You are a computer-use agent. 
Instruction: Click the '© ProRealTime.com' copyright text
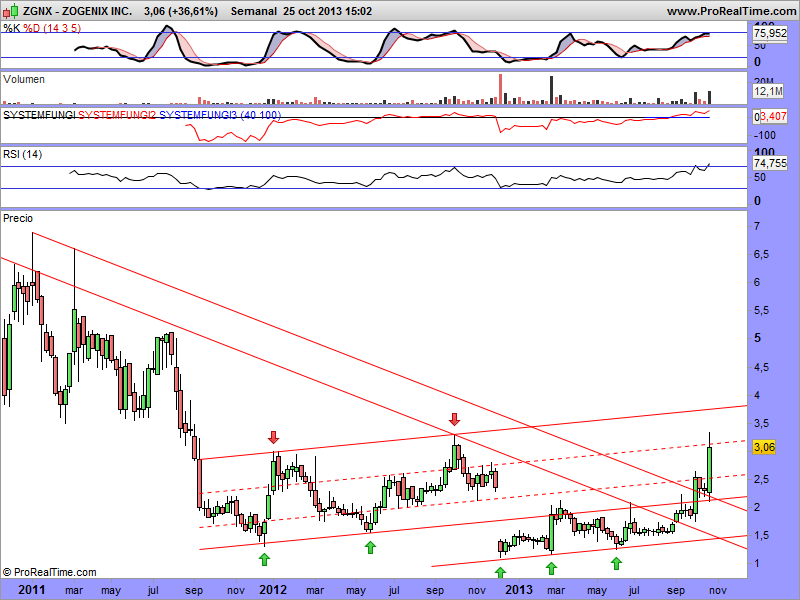pos(49,572)
